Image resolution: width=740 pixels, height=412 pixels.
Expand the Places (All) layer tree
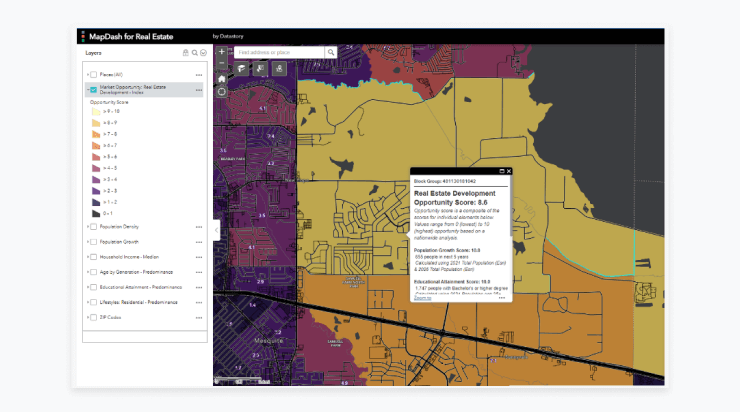point(87,74)
